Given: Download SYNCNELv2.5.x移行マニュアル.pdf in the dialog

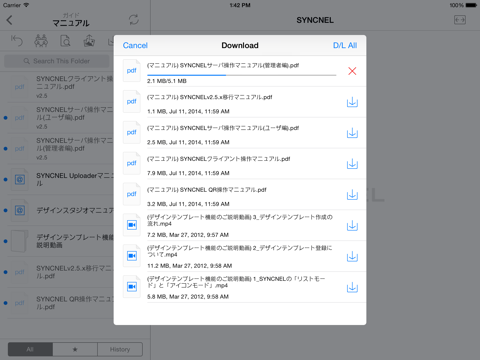Looking at the screenshot, I should [x=352, y=102].
